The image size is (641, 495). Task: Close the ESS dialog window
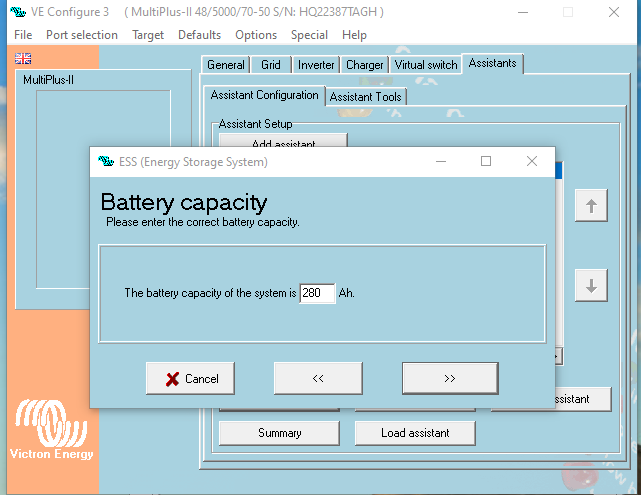coord(531,161)
